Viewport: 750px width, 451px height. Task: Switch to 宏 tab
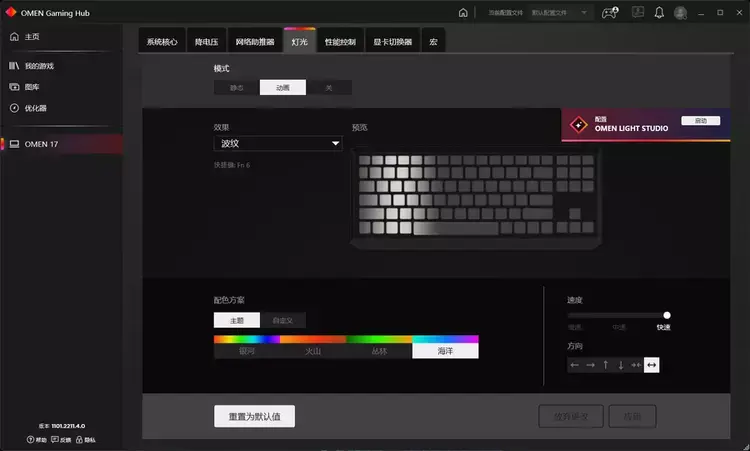433,42
